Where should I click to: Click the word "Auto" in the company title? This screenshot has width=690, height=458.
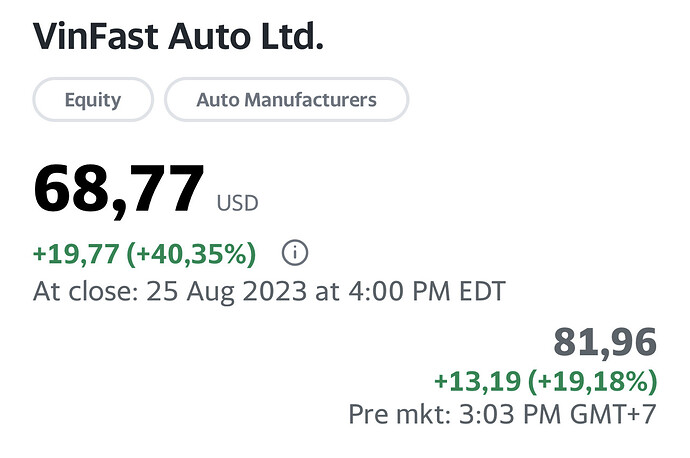[x=205, y=37]
